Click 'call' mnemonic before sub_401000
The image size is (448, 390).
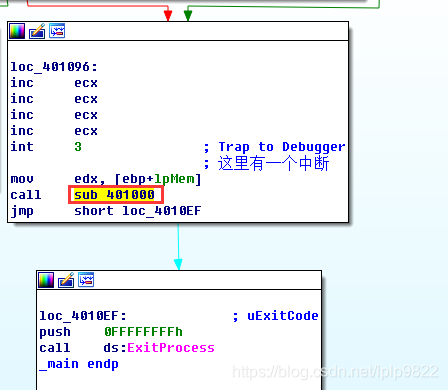pos(26,195)
